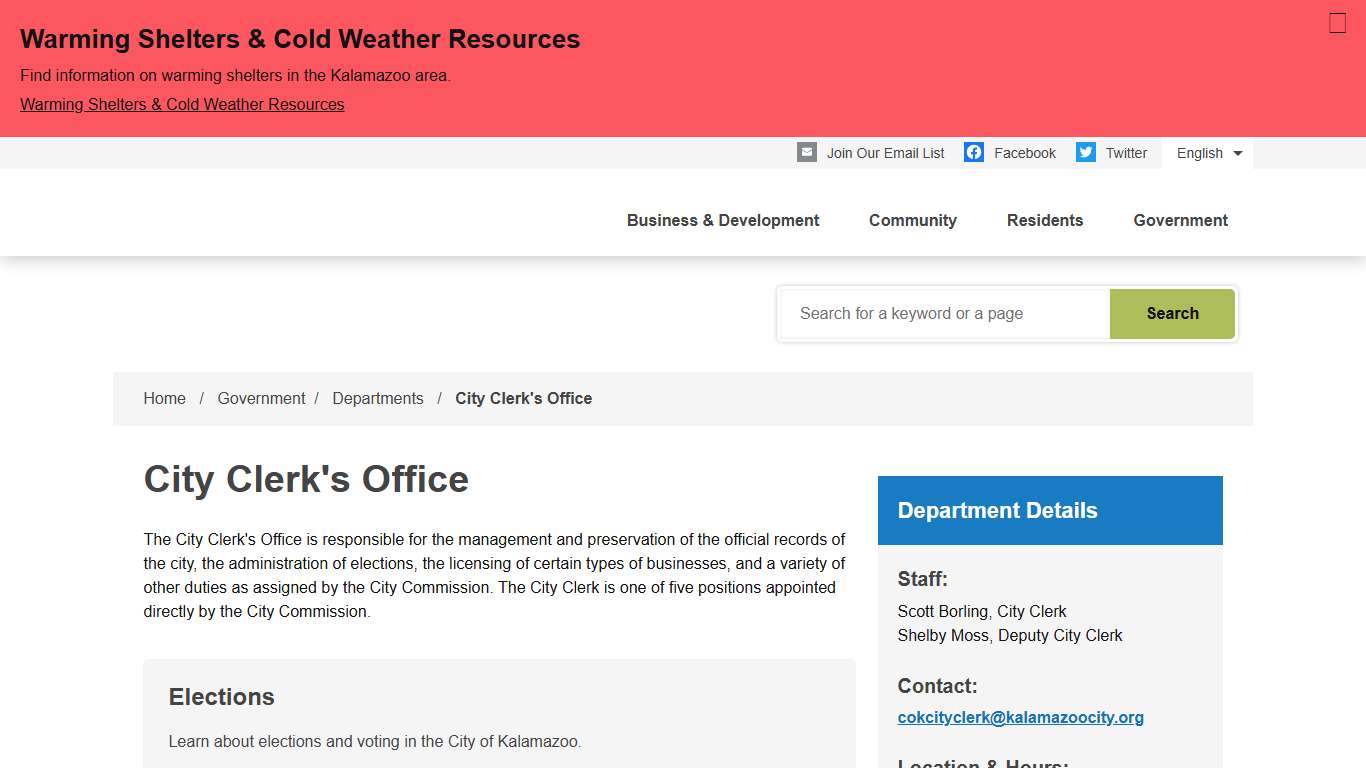
Task: Go to Home in the breadcrumb
Action: click(x=164, y=398)
